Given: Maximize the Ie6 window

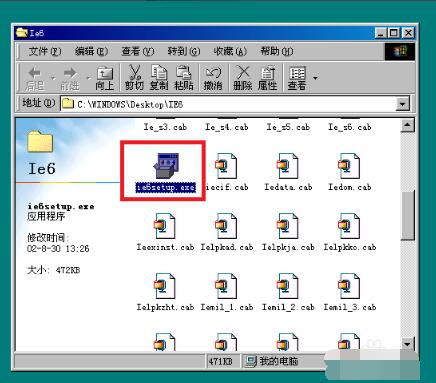Looking at the screenshot, I should click(394, 33).
